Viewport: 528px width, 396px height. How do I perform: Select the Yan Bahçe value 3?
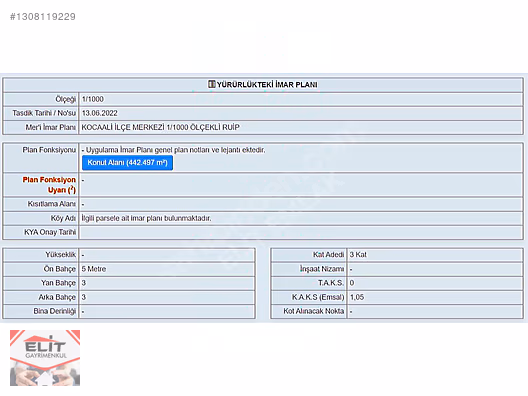84,283
